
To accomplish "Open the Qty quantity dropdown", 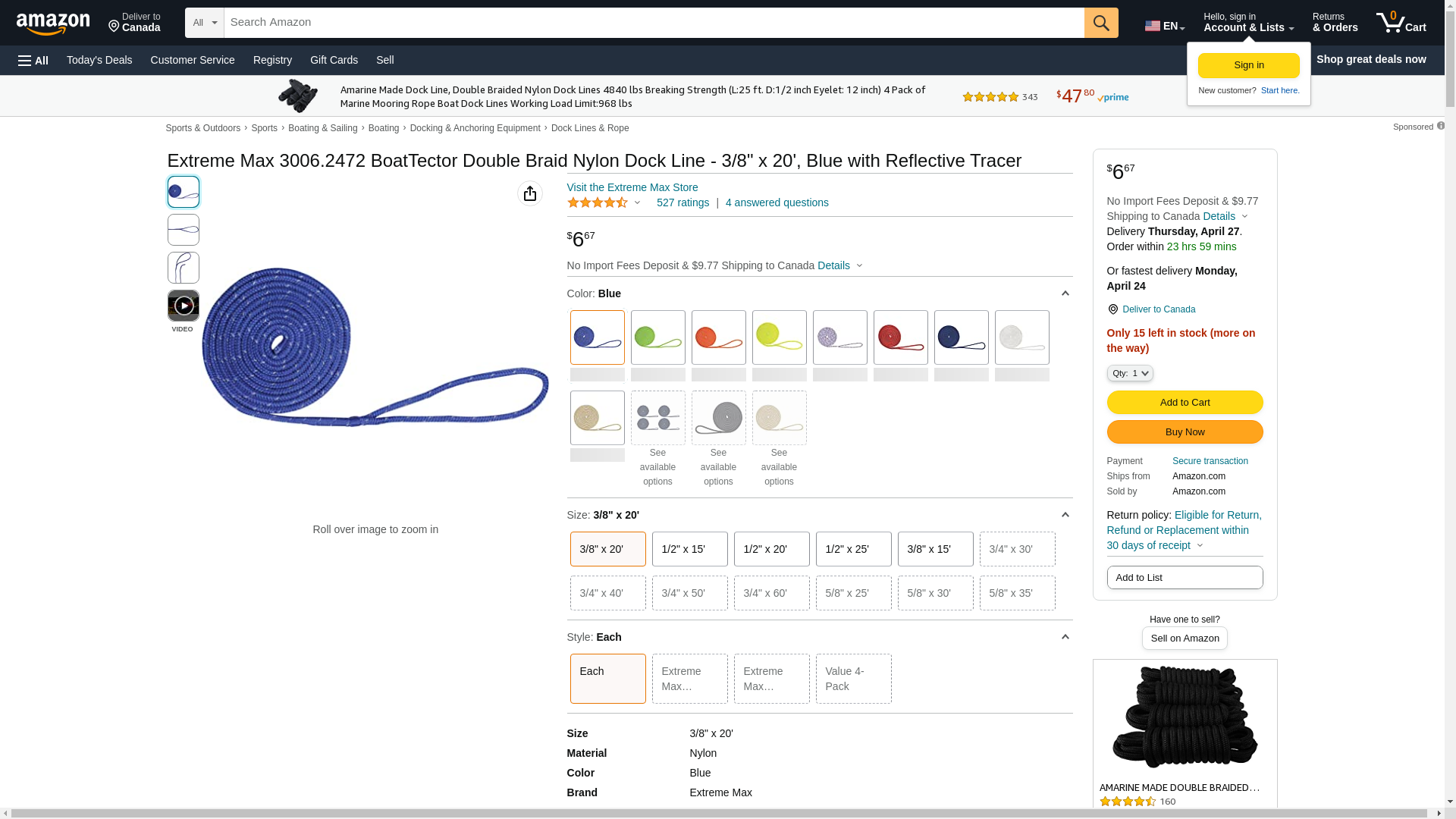I will pyautogui.click(x=1130, y=373).
